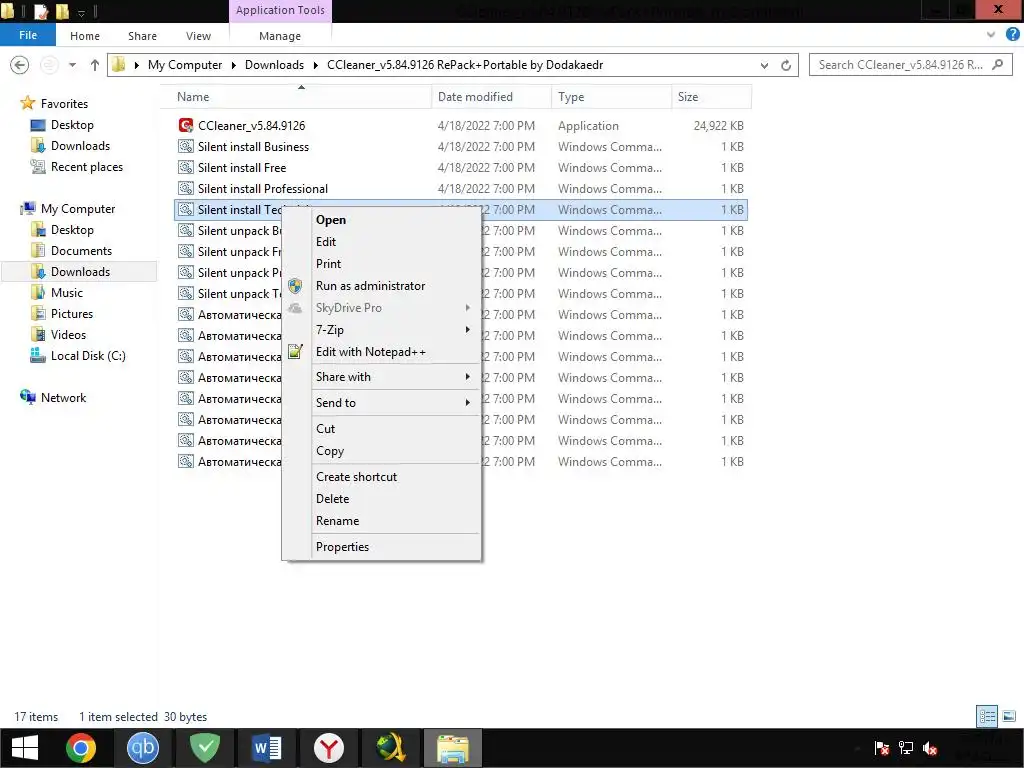Click the muted volume tray icon
The image size is (1024, 768).
point(930,748)
